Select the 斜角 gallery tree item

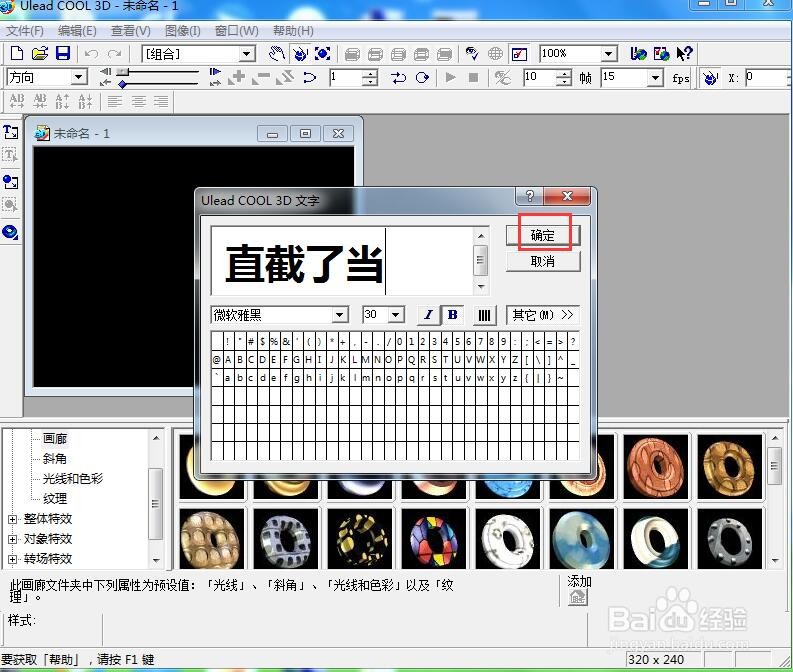55,459
